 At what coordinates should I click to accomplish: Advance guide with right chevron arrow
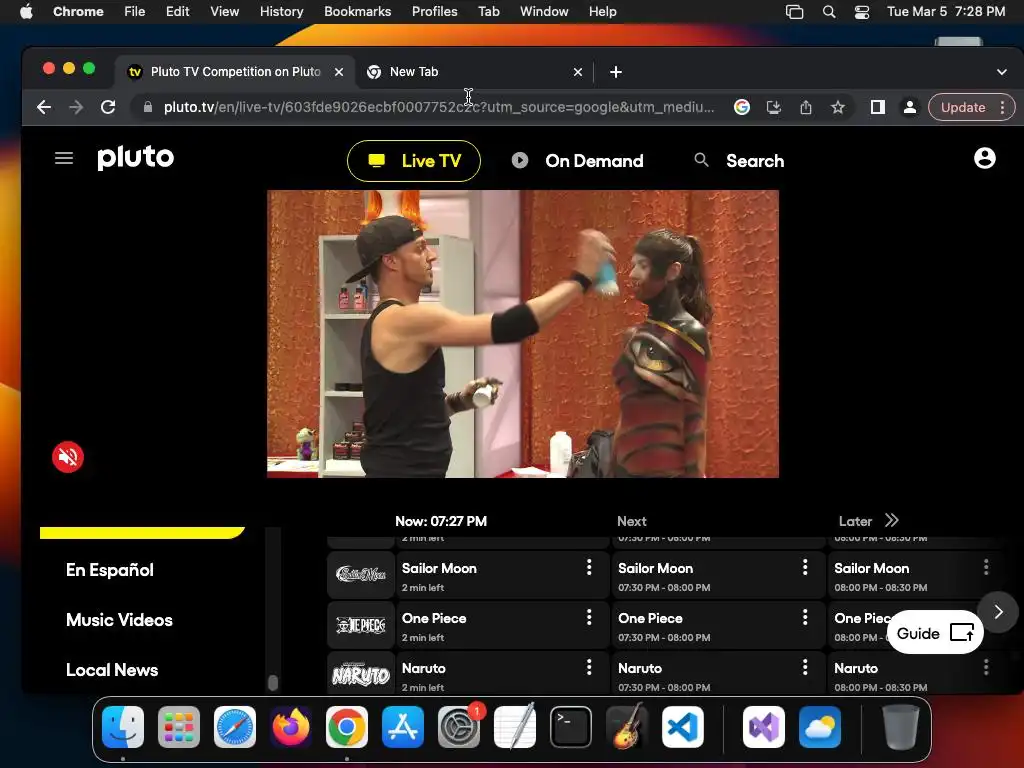click(x=998, y=612)
